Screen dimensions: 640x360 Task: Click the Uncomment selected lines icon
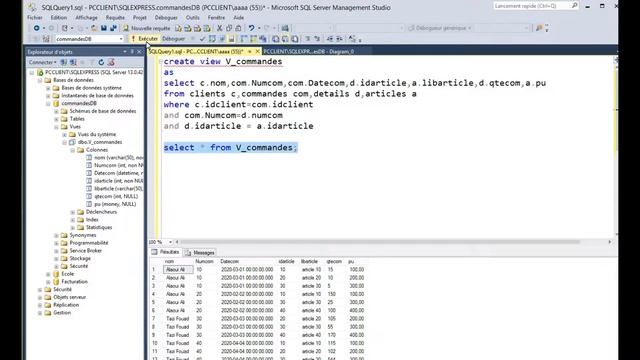[317, 39]
